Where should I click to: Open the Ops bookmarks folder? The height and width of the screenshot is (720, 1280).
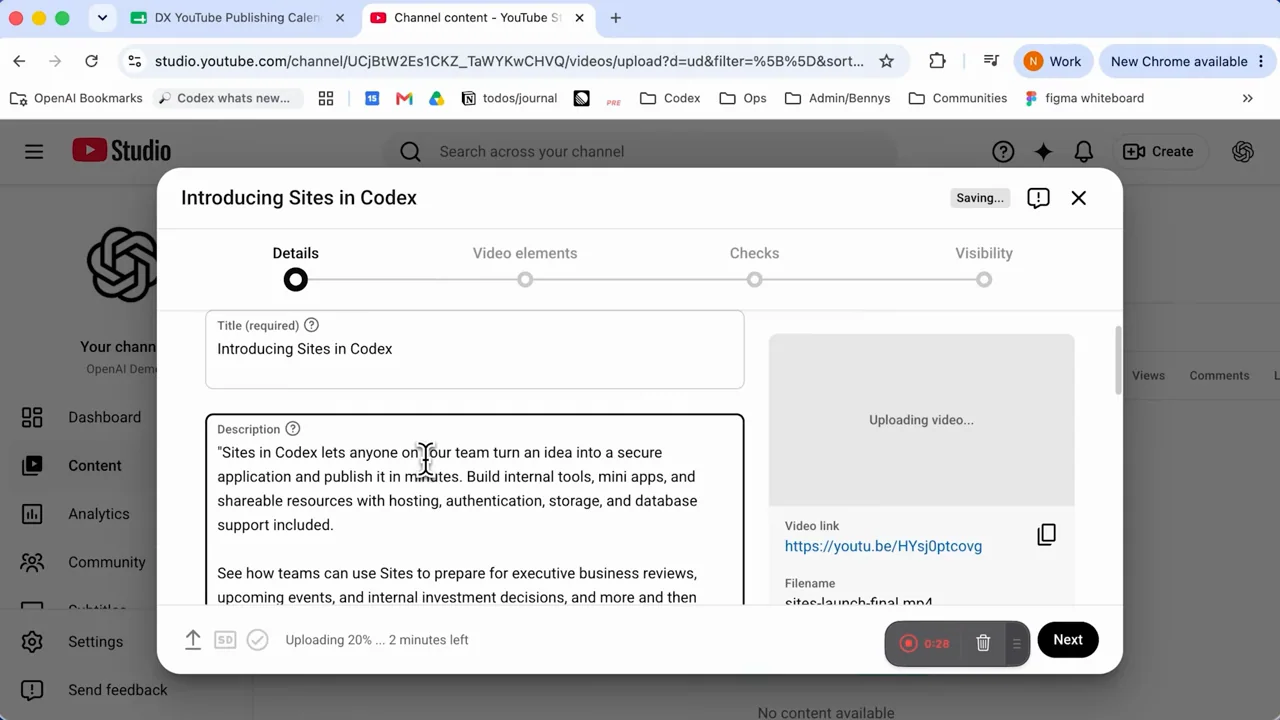click(x=743, y=98)
